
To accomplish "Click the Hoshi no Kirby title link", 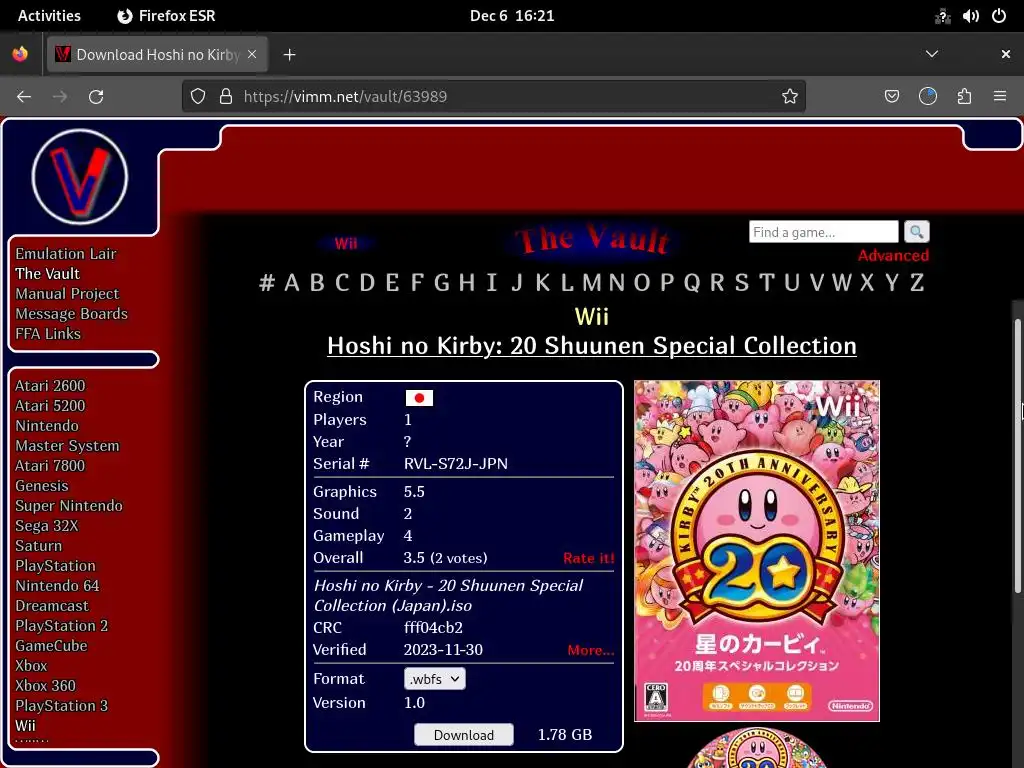I will 592,345.
